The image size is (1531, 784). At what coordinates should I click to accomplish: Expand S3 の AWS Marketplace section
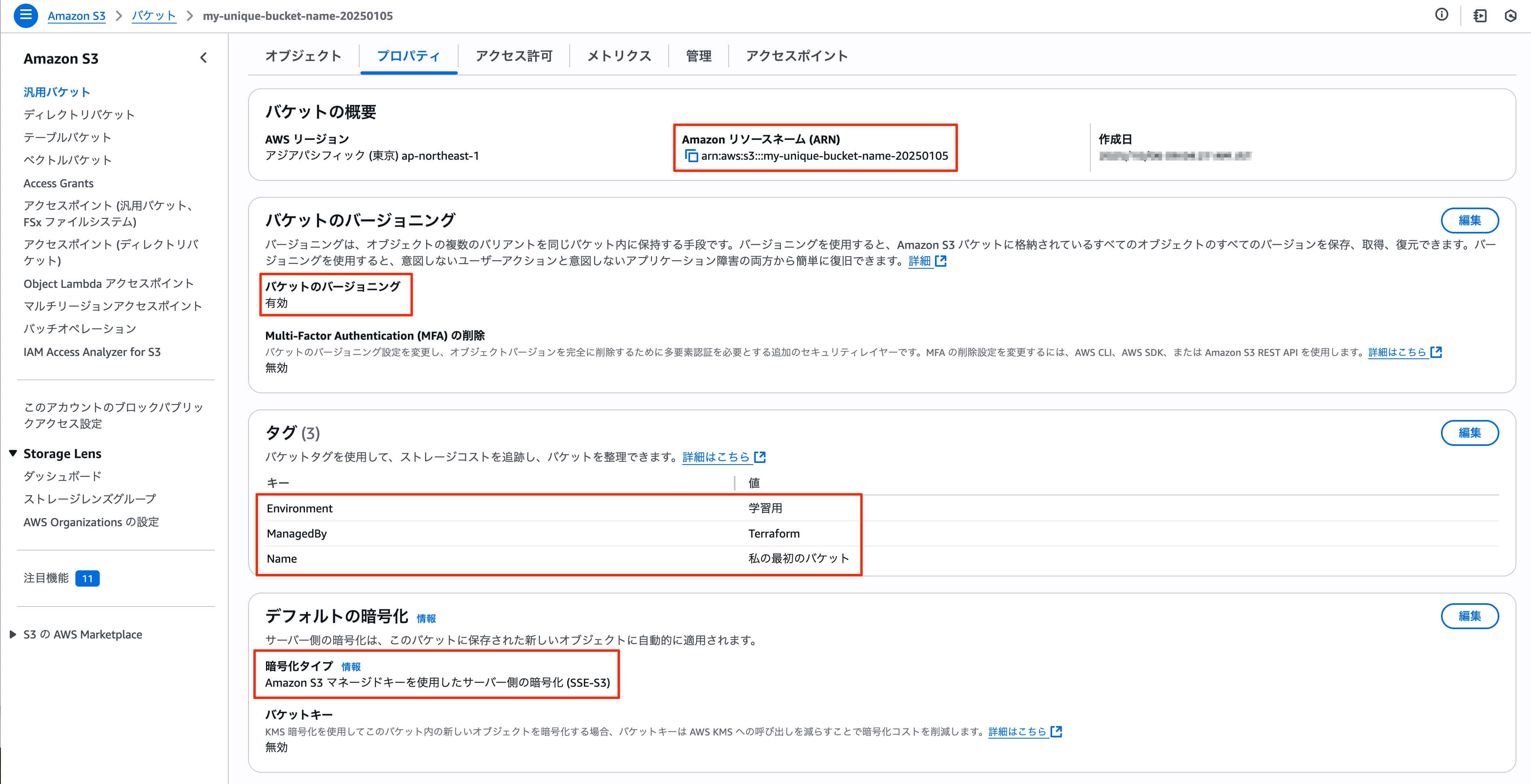click(x=13, y=634)
